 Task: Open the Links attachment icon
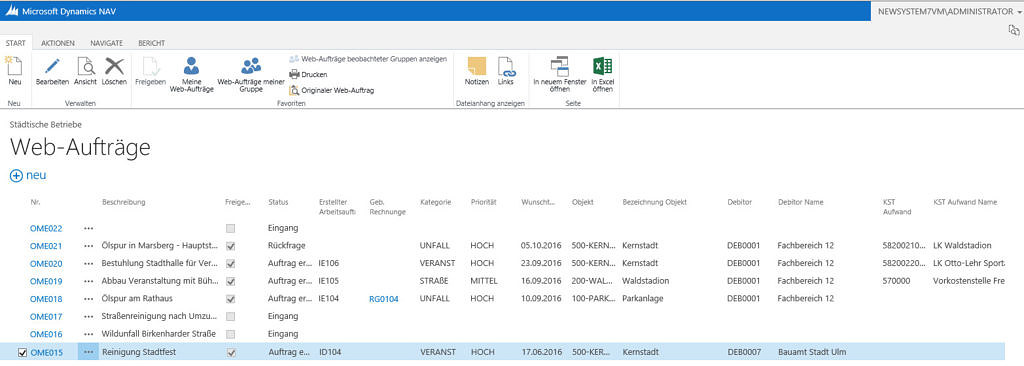pyautogui.click(x=506, y=66)
